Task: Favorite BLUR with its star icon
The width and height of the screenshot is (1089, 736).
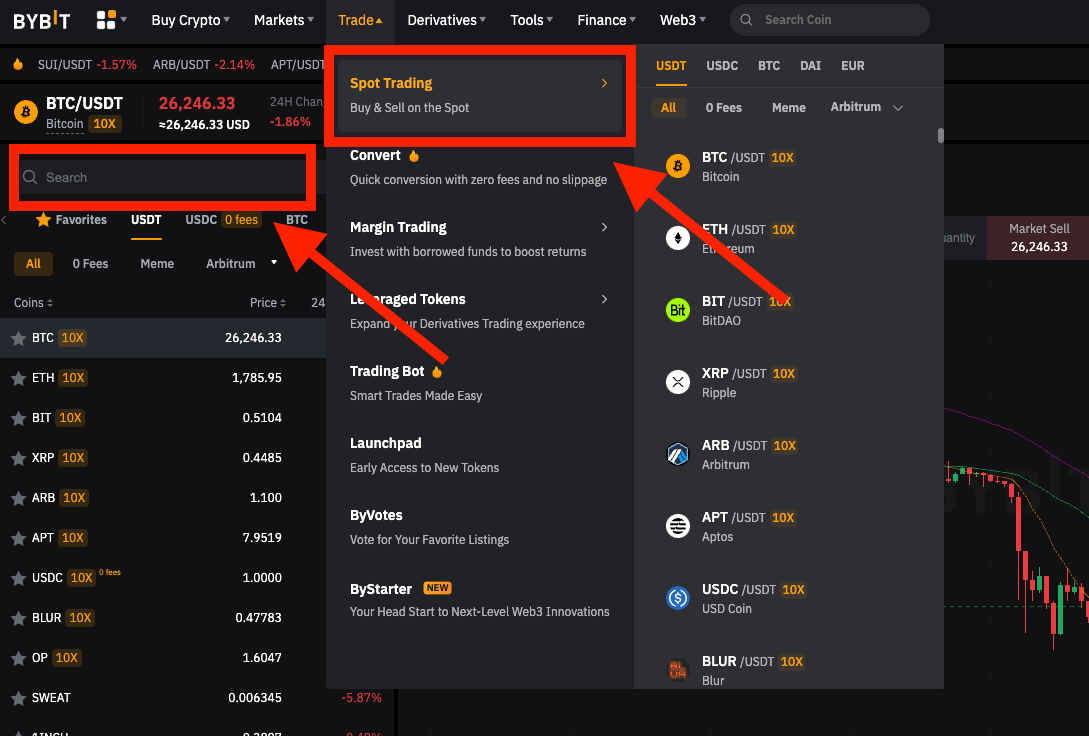Action: tap(18, 618)
